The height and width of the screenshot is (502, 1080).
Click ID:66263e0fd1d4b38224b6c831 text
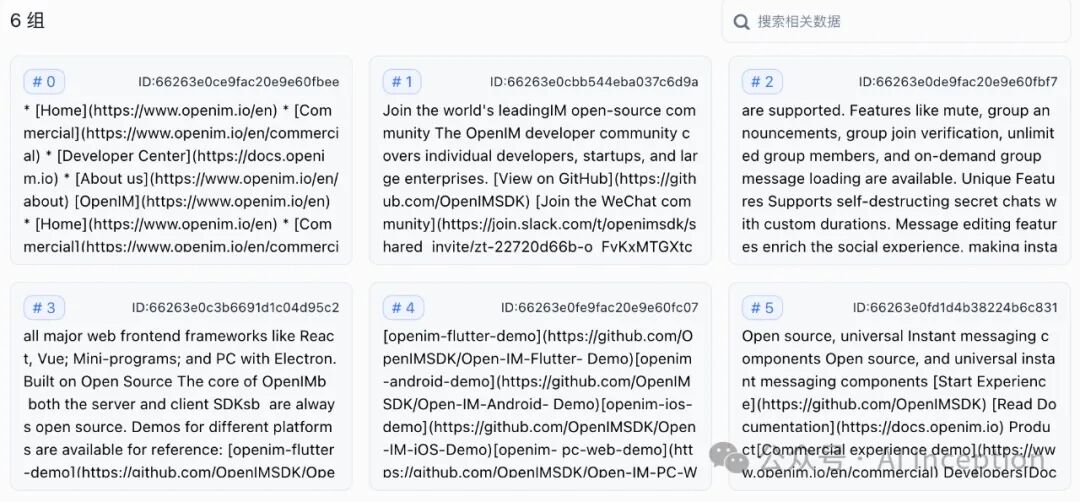tap(955, 308)
